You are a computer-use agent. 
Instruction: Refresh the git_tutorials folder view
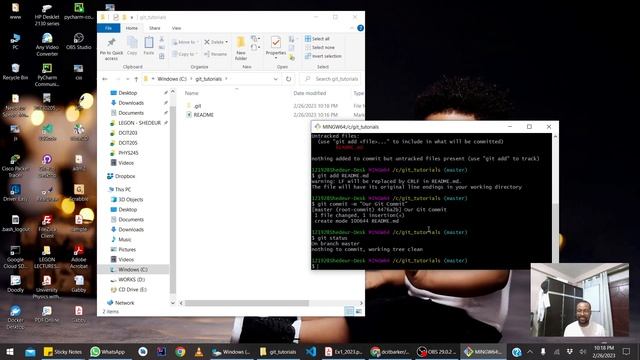289,79
